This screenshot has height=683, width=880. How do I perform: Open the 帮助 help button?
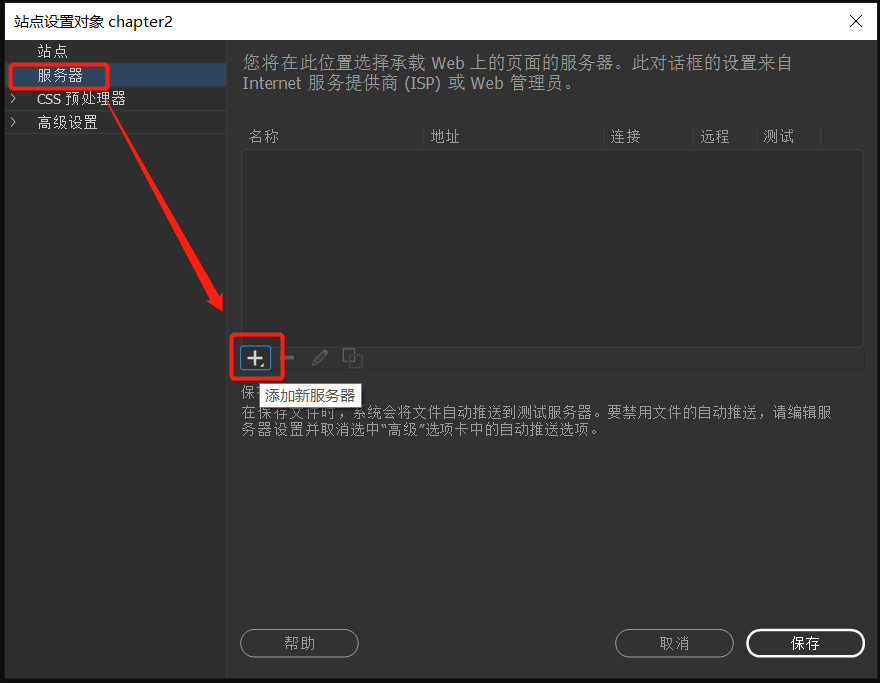pyautogui.click(x=299, y=643)
